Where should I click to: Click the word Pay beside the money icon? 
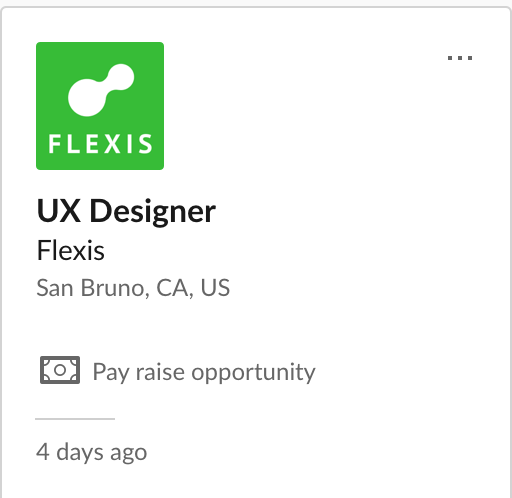(x=111, y=373)
